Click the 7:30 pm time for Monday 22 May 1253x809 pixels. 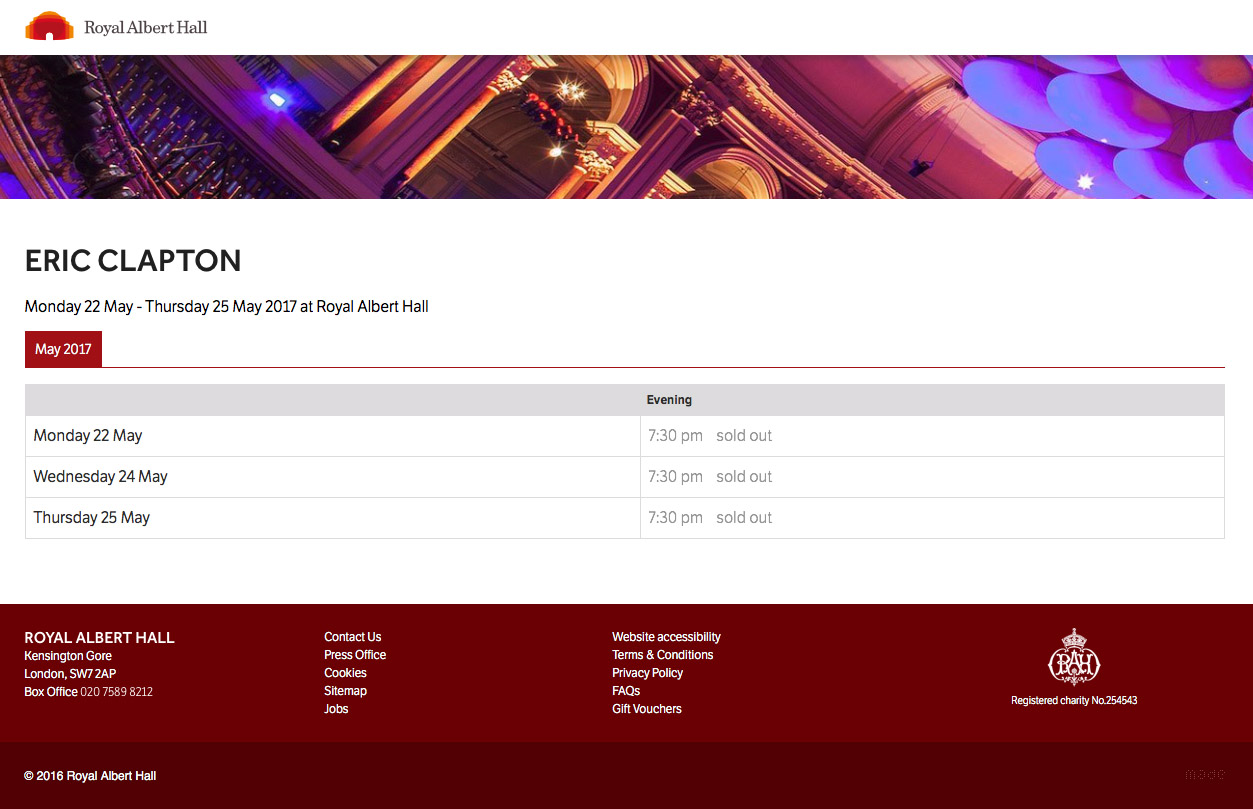(675, 436)
